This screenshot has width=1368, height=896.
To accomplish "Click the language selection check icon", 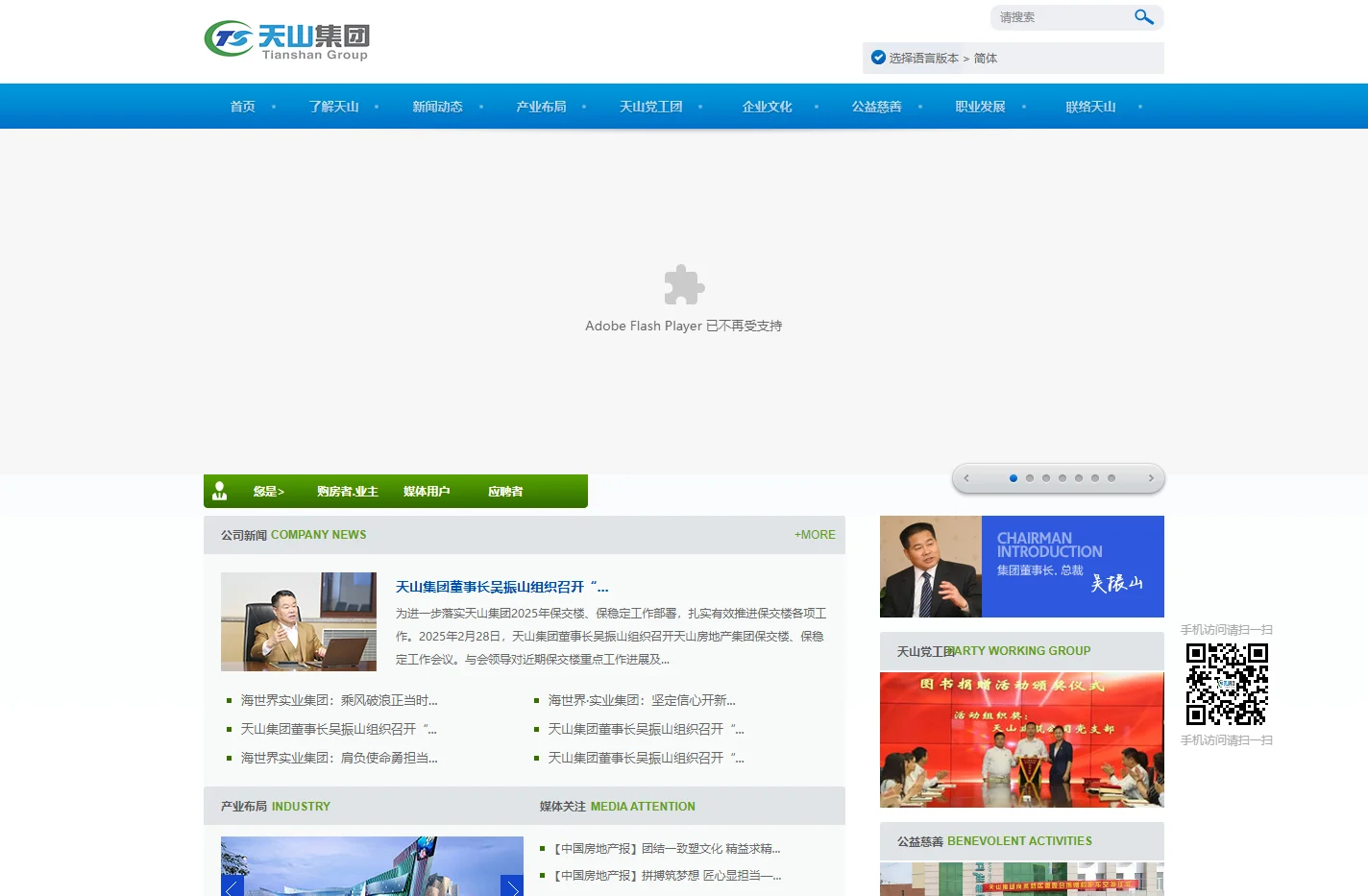I will tap(878, 58).
